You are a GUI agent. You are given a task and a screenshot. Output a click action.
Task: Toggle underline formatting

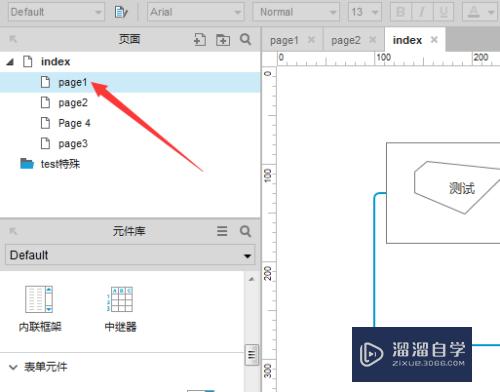[443, 12]
